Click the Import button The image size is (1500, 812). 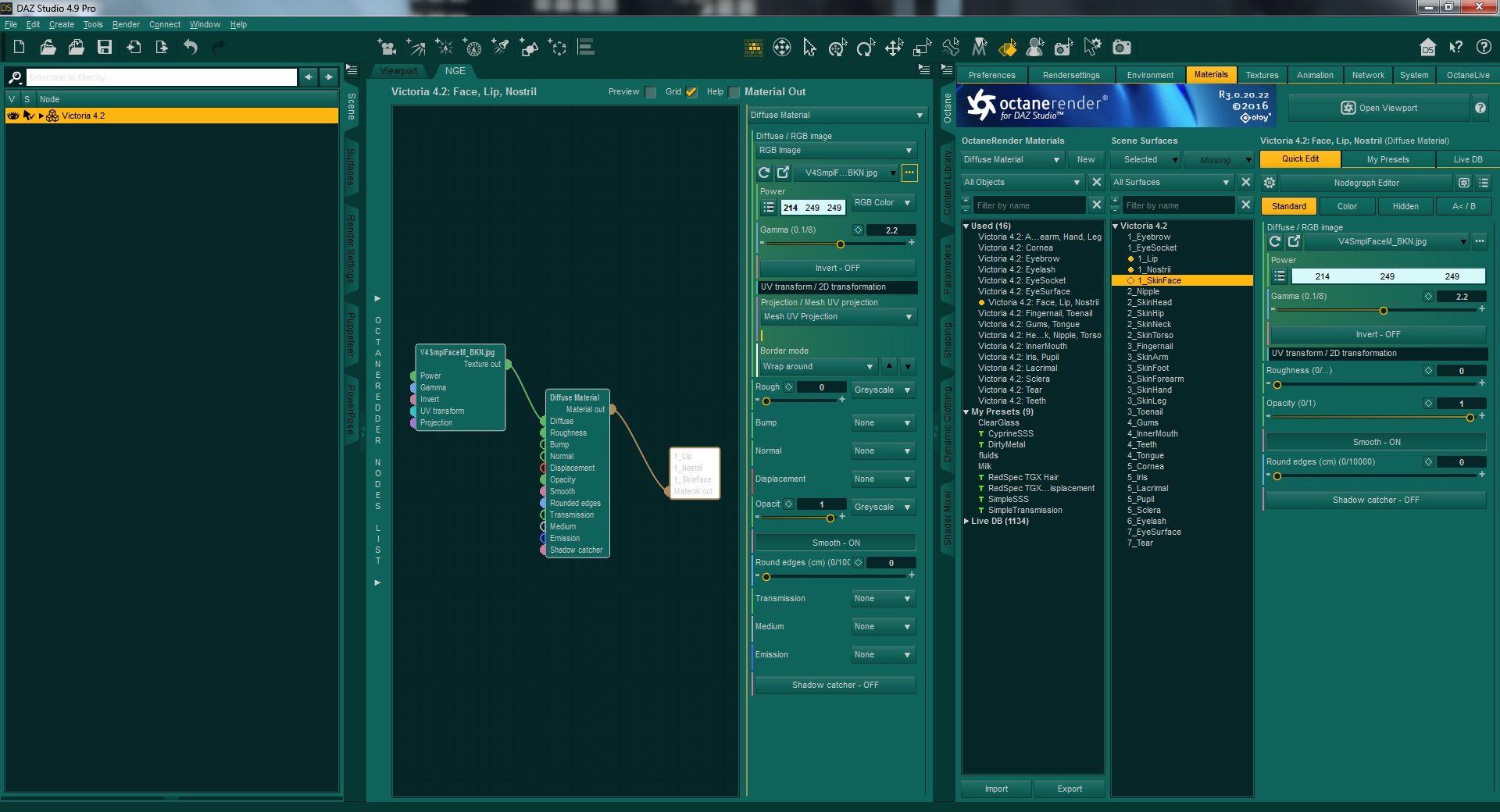tap(996, 789)
